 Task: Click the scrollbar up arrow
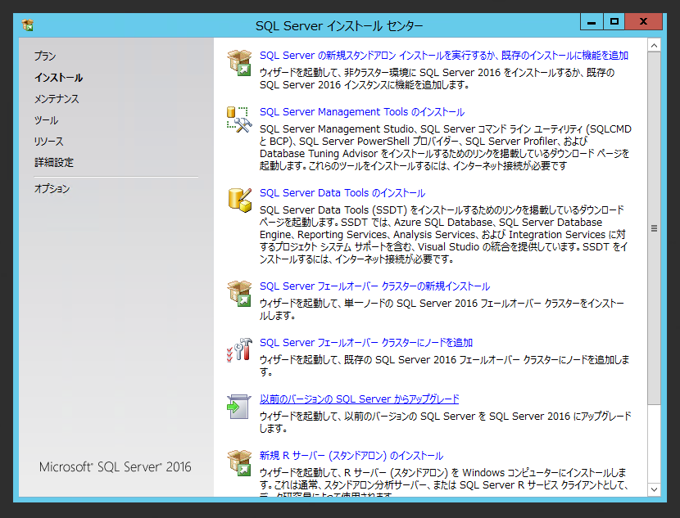pyautogui.click(x=654, y=46)
